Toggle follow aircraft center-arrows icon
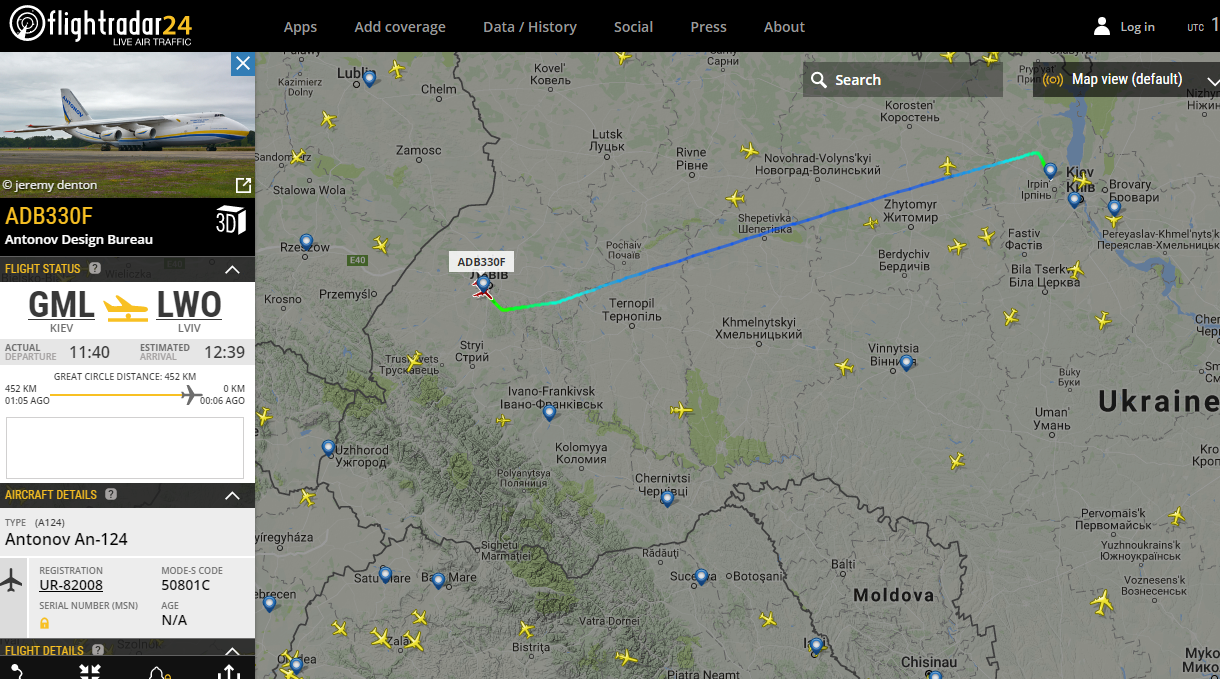Screen dimensions: 1220x679 click(90, 672)
